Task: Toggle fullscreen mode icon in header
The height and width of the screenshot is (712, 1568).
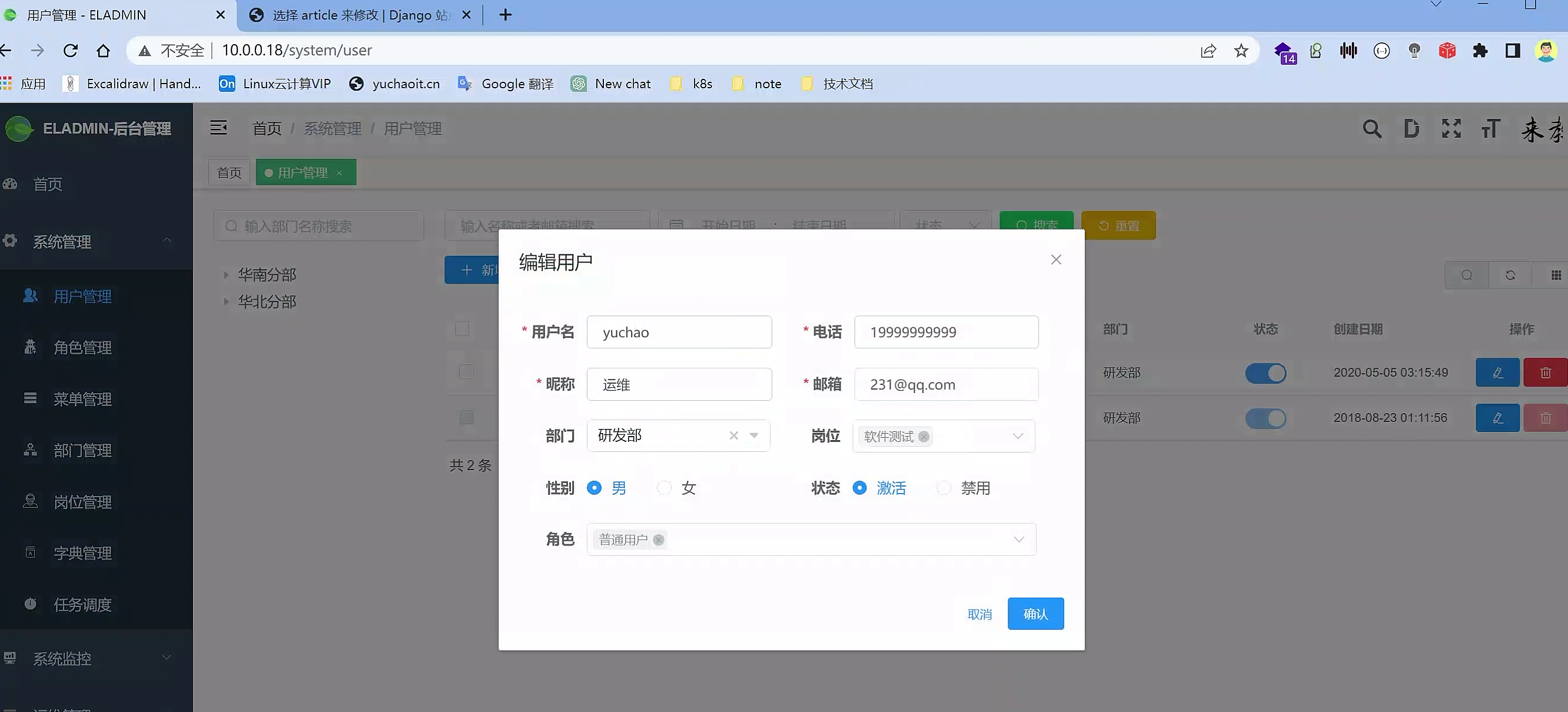Action: (1451, 129)
